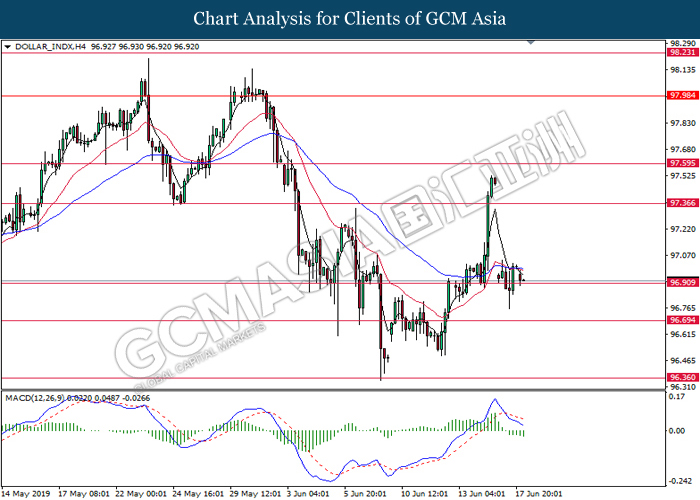The height and width of the screenshot is (500, 700).
Task: Click the 24 May 16:01 time label
Action: (x=198, y=494)
